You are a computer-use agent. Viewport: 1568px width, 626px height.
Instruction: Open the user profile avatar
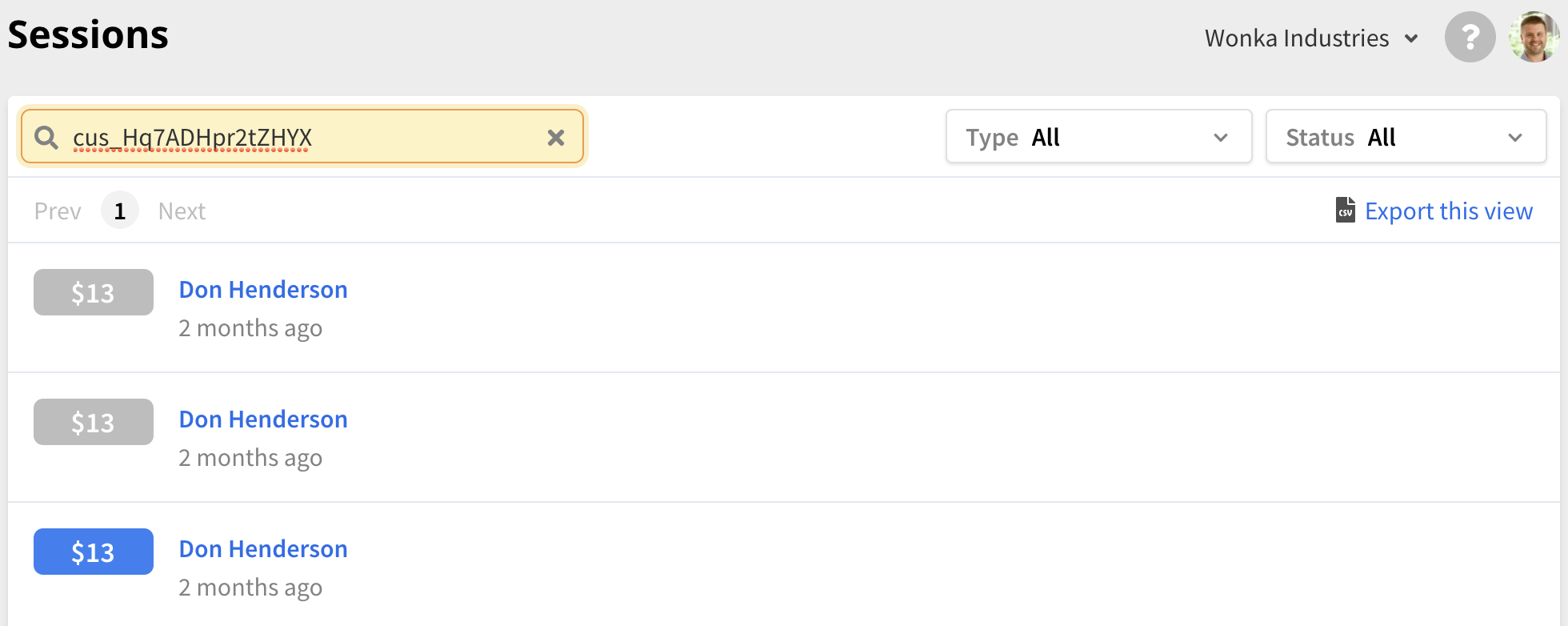pyautogui.click(x=1534, y=37)
